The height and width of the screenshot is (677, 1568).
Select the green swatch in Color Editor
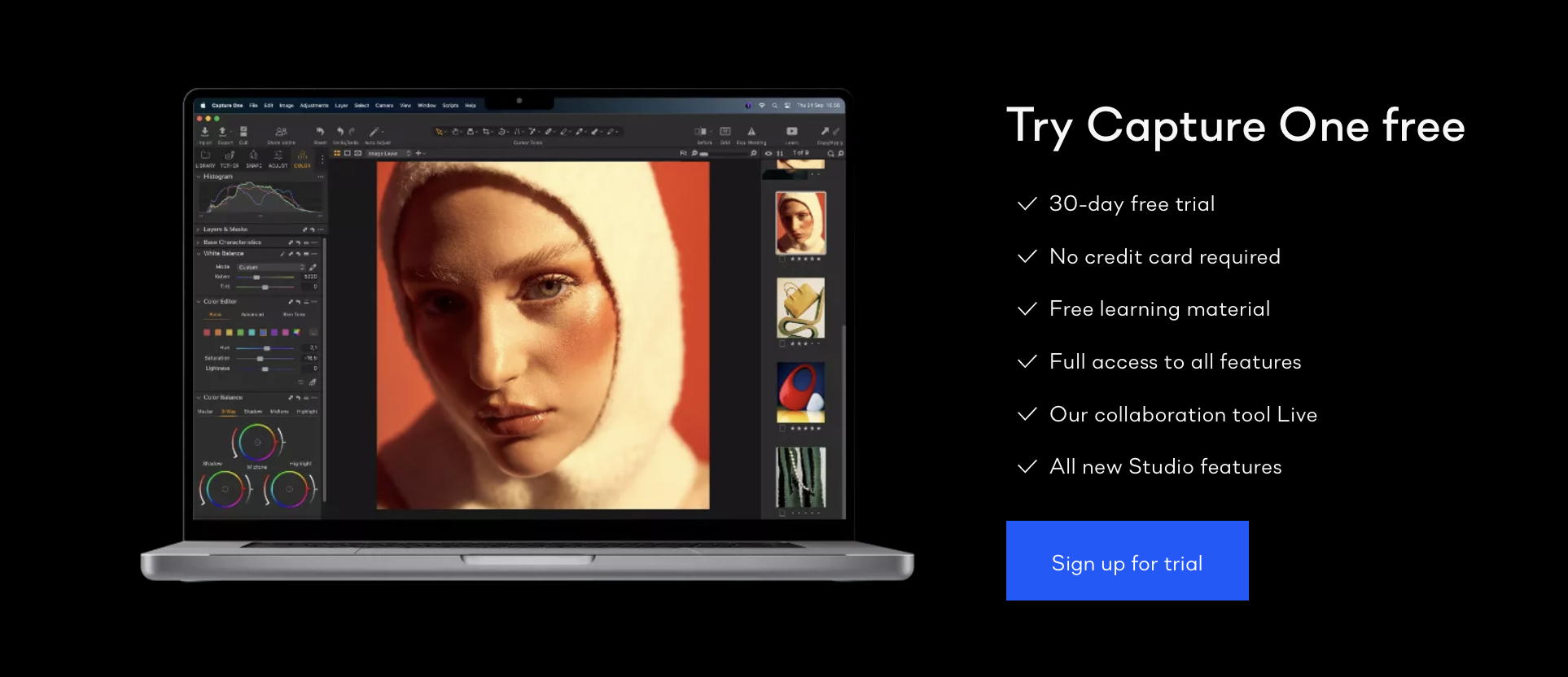(240, 332)
